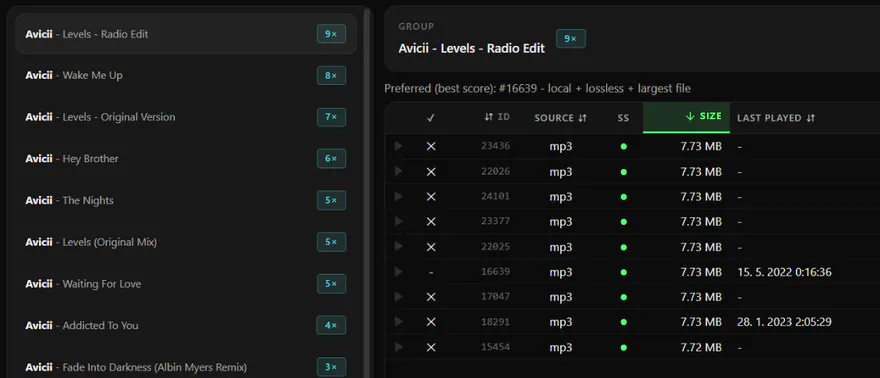880x378 pixels.
Task: Toggle the X mark on row 15454
Action: 431,347
